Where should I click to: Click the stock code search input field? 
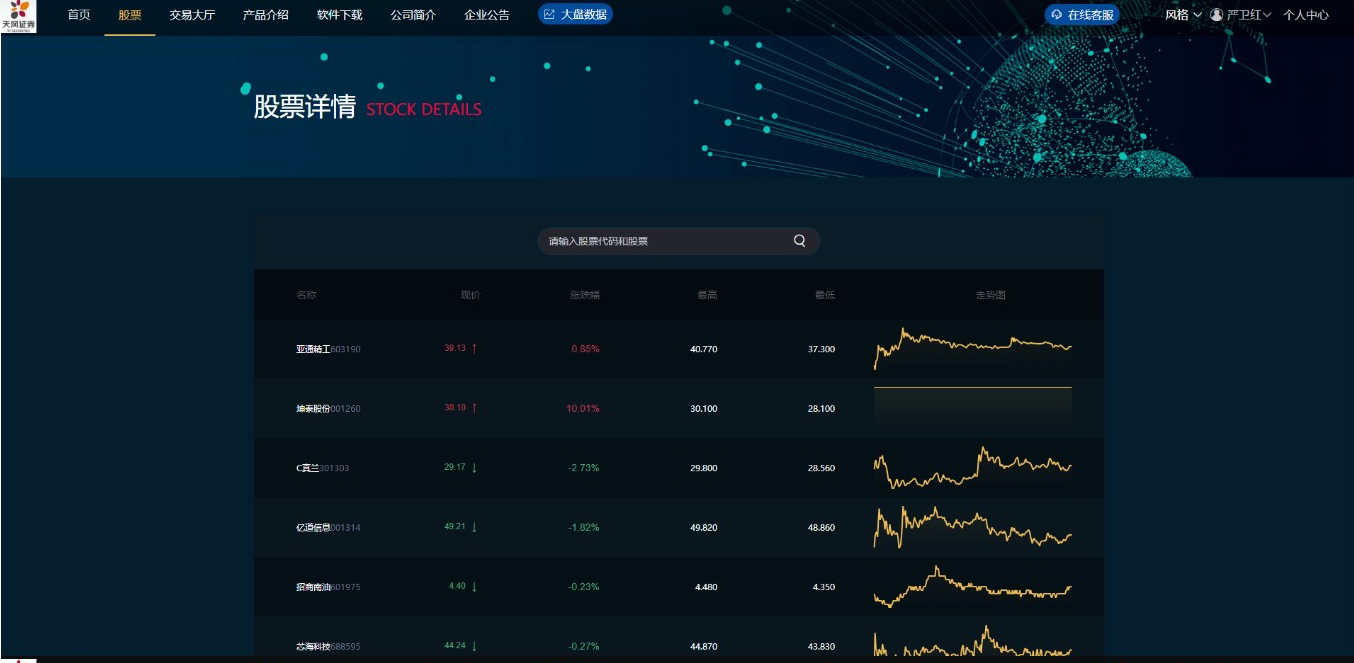tap(665, 241)
